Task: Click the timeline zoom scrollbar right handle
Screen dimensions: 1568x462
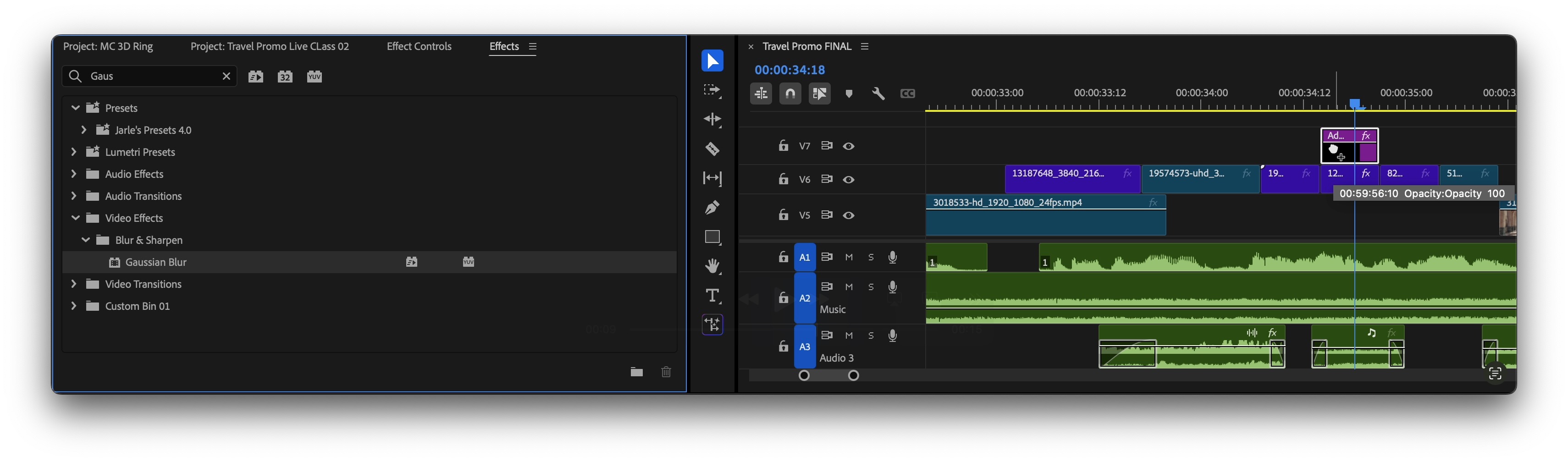Action: point(853,375)
